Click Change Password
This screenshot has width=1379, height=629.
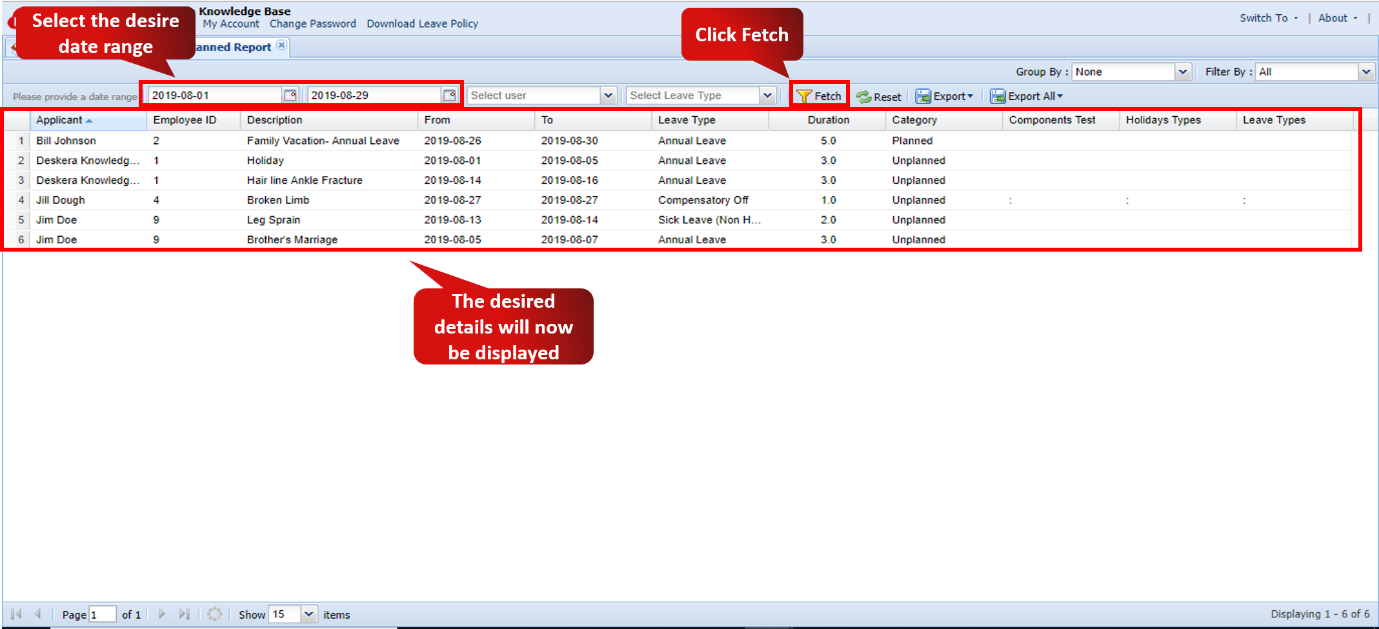tap(313, 23)
